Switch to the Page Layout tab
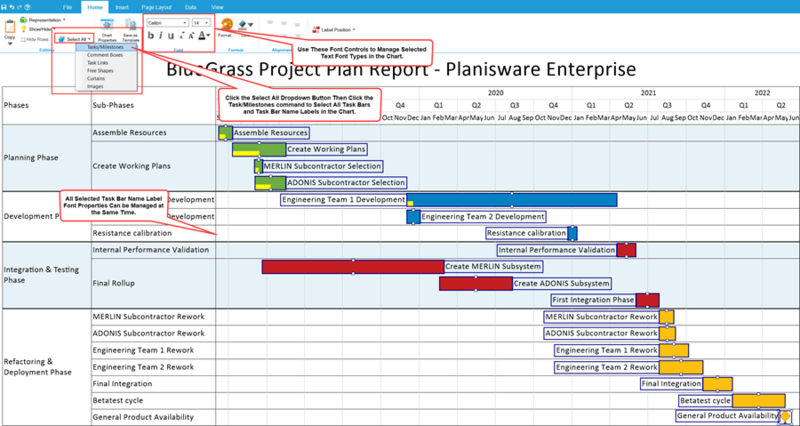 click(156, 7)
